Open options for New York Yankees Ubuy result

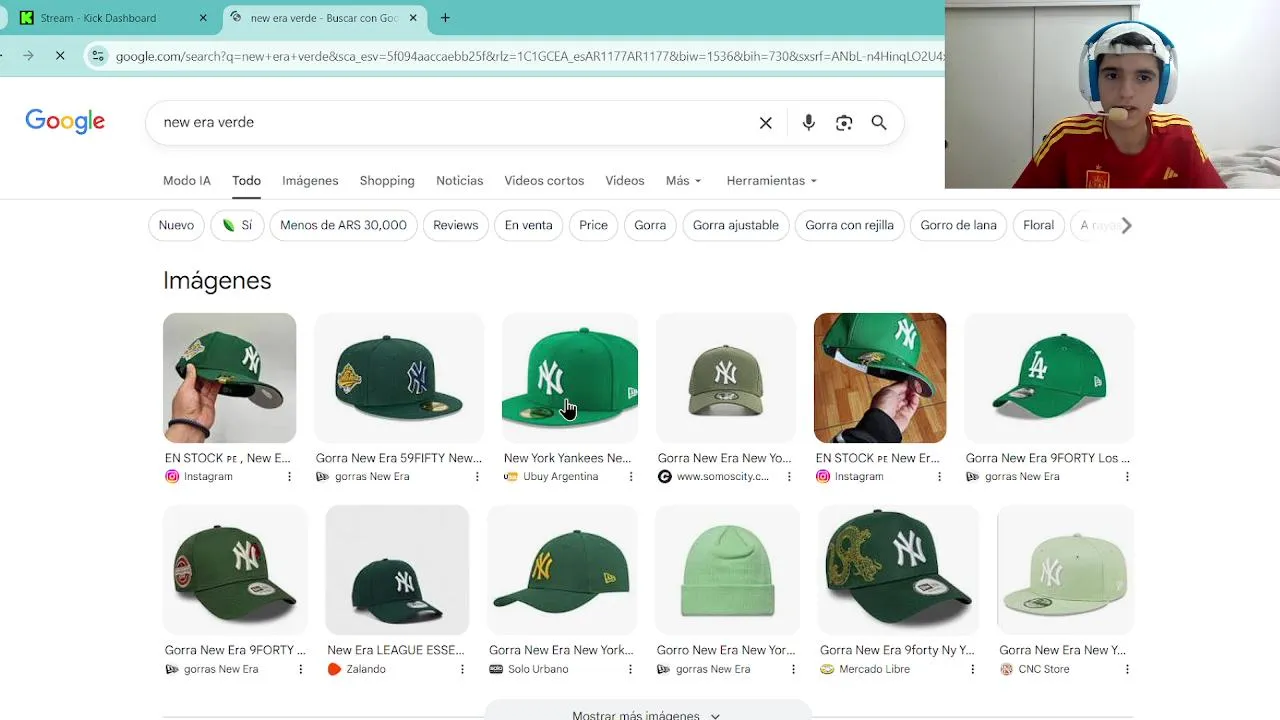point(631,477)
